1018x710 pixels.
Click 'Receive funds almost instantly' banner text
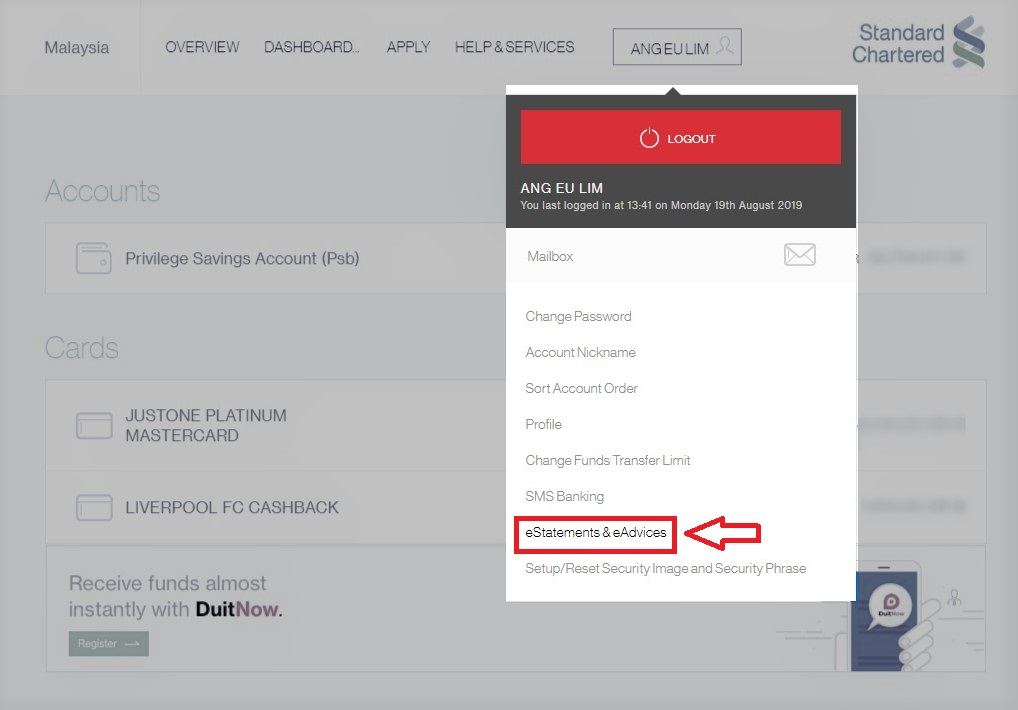175,596
